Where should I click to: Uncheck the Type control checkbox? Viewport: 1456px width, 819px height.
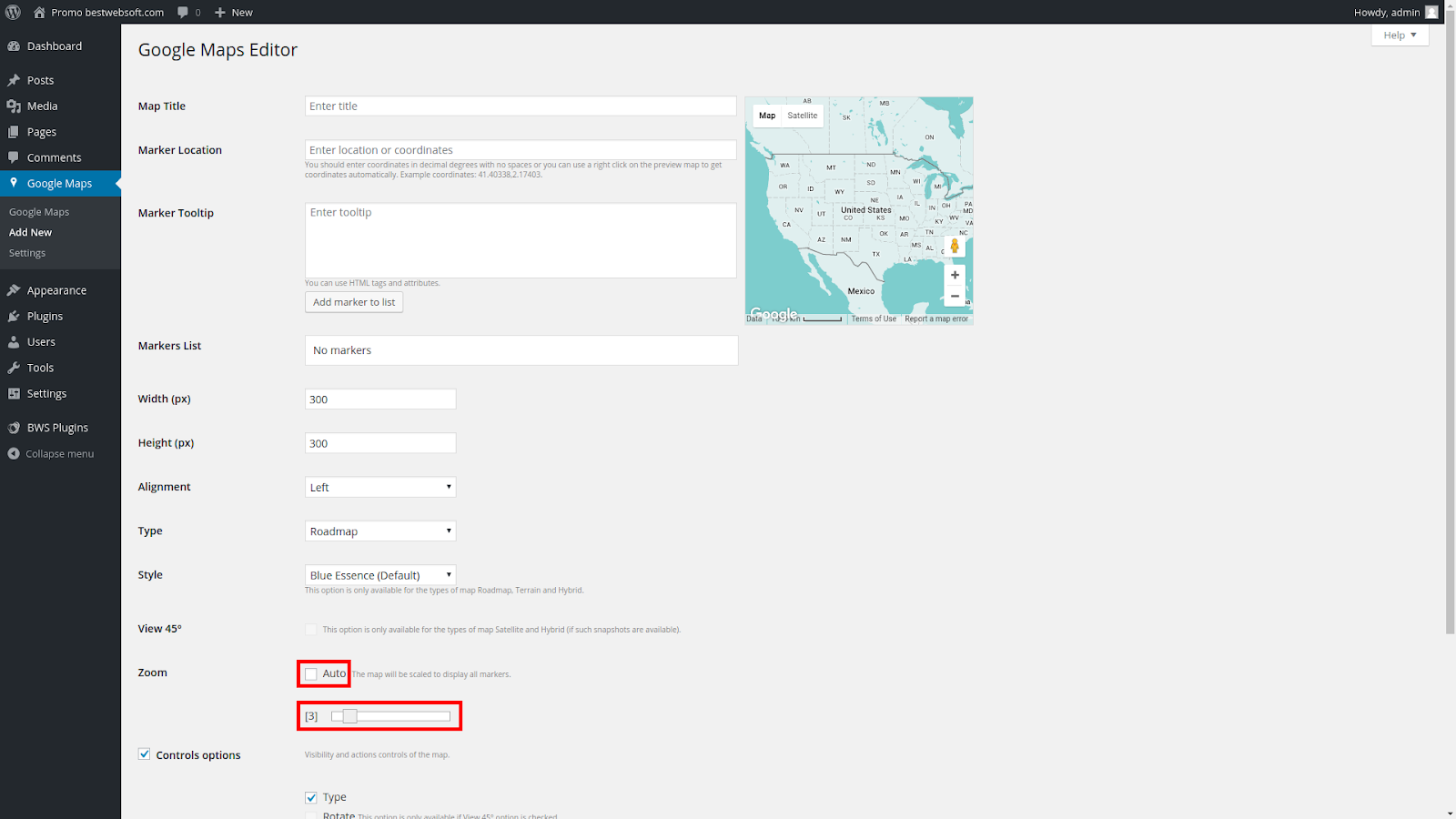pos(311,797)
